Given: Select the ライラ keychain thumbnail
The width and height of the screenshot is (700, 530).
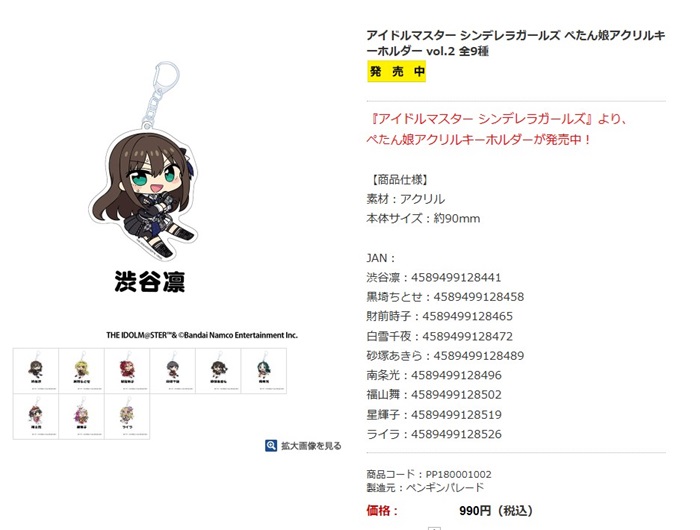Looking at the screenshot, I should (127, 417).
